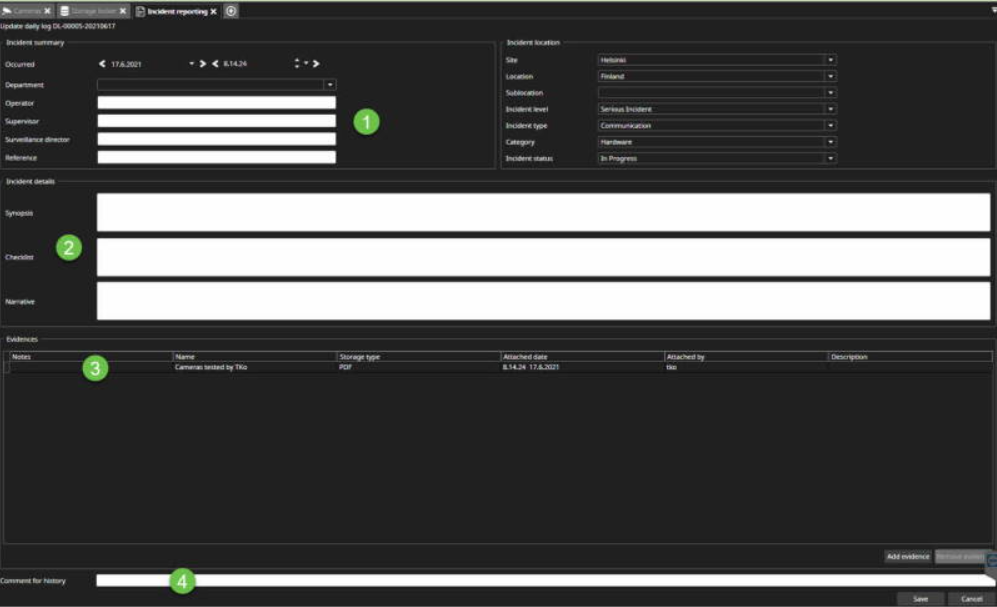Viewport: 997px width, 607px height.
Task: Open the Site dropdown showing Helsinki
Action: (x=830, y=60)
